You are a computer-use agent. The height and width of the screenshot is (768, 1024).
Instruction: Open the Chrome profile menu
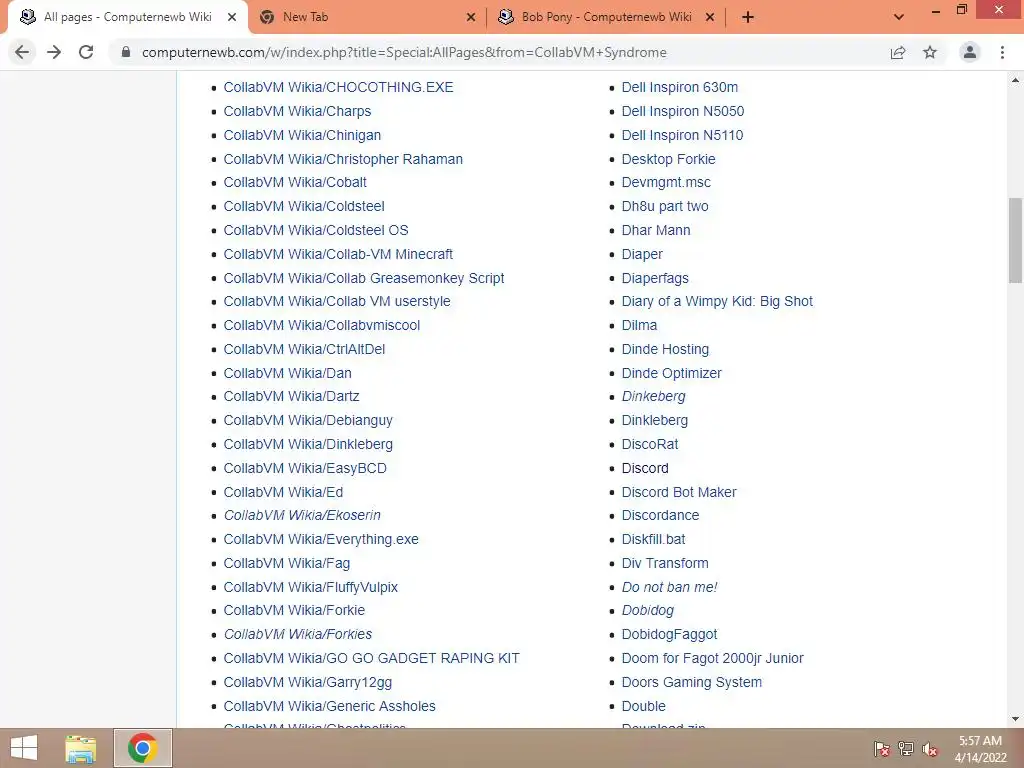(x=970, y=52)
